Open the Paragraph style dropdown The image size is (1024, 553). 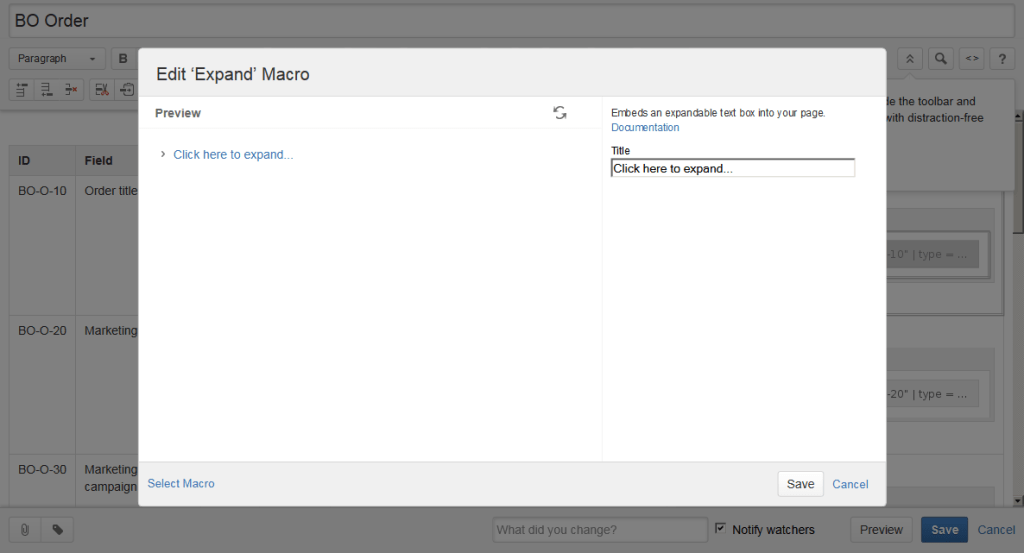pyautogui.click(x=57, y=59)
